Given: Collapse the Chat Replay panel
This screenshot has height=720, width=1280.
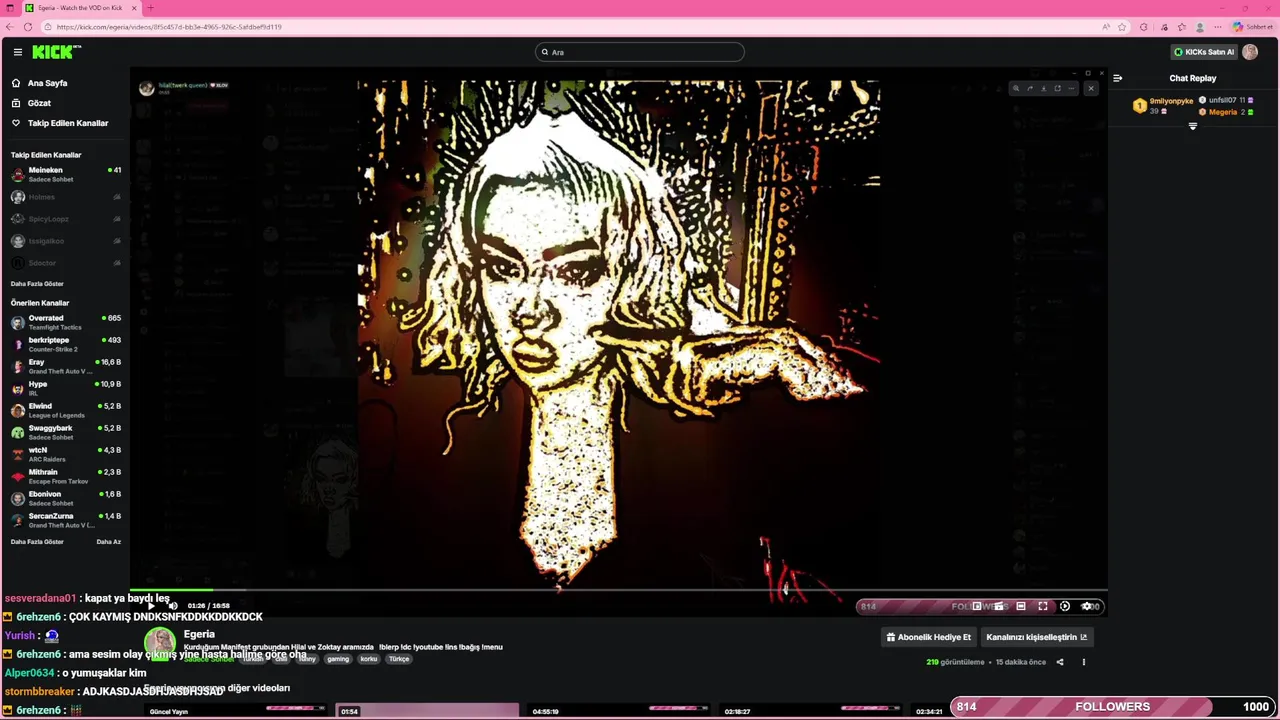Looking at the screenshot, I should [1117, 78].
